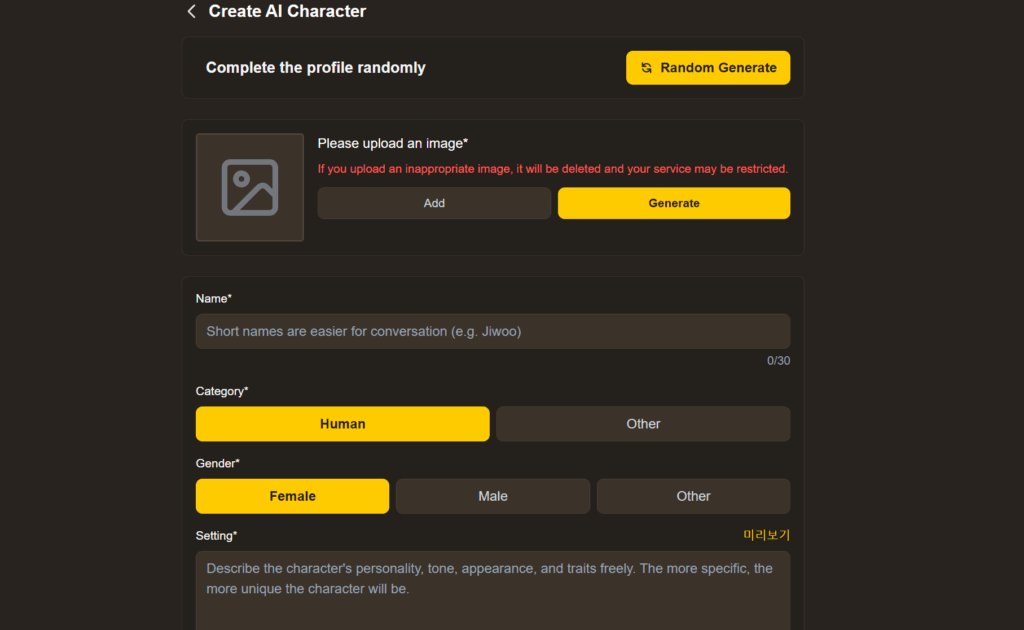Click the Complete the profile randomly heading
Viewport: 1024px width, 630px height.
coord(316,67)
